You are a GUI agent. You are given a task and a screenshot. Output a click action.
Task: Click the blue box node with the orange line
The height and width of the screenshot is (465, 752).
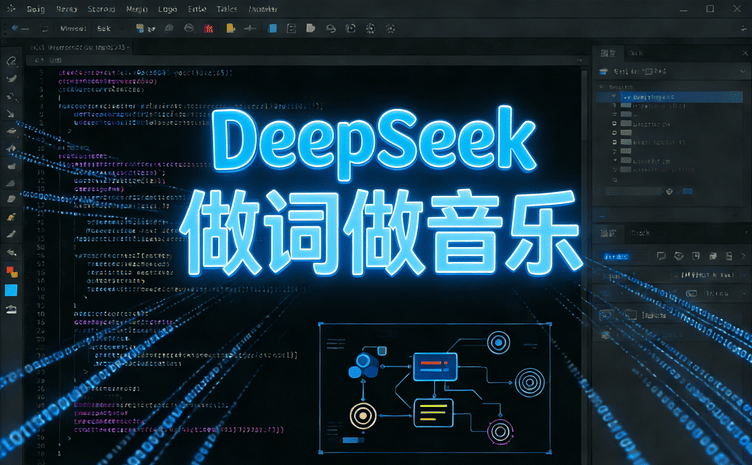coord(435,366)
